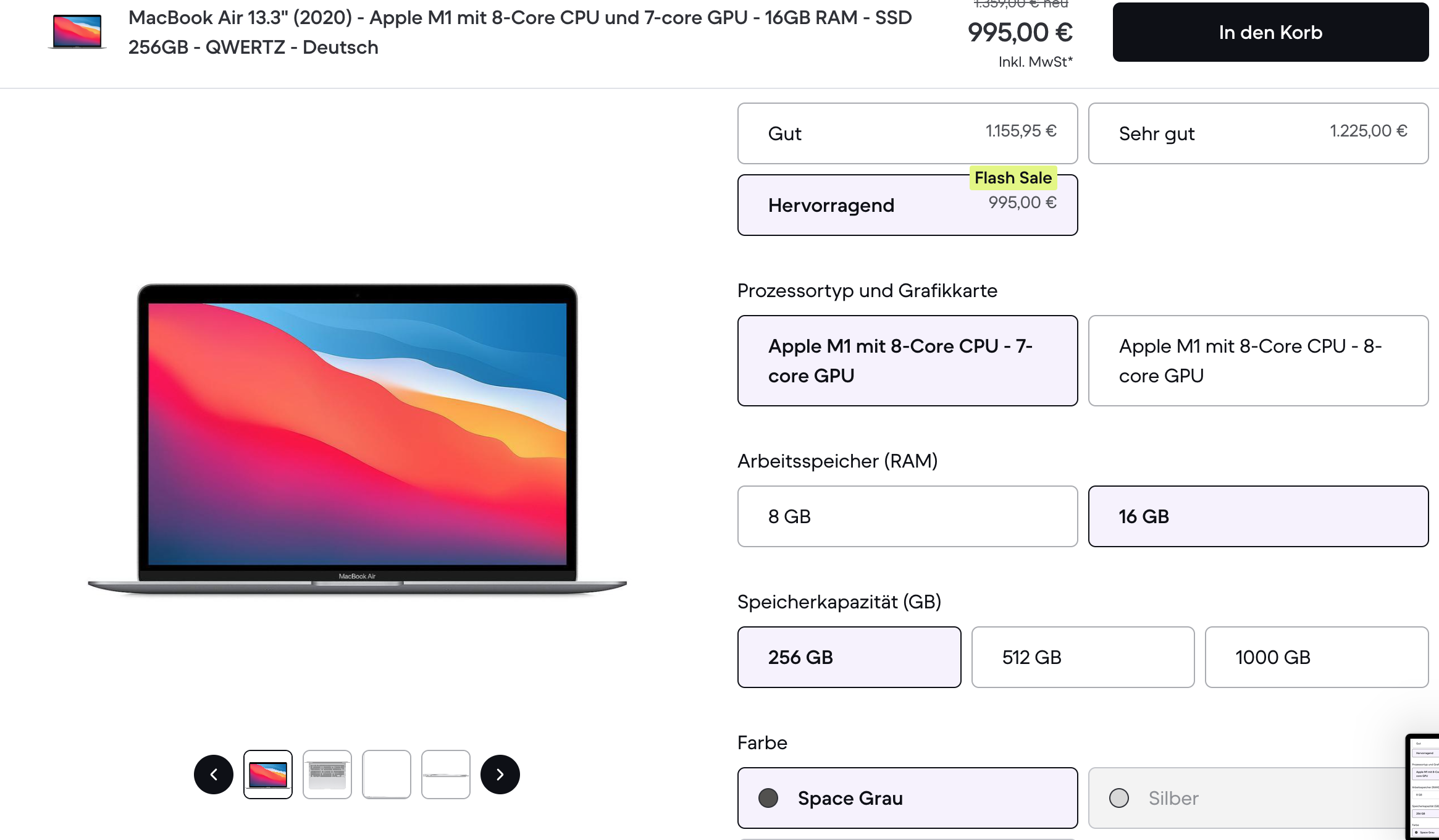Click the previous image arrow in carousel
Screen dimensions: 1439x840
click(x=214, y=774)
